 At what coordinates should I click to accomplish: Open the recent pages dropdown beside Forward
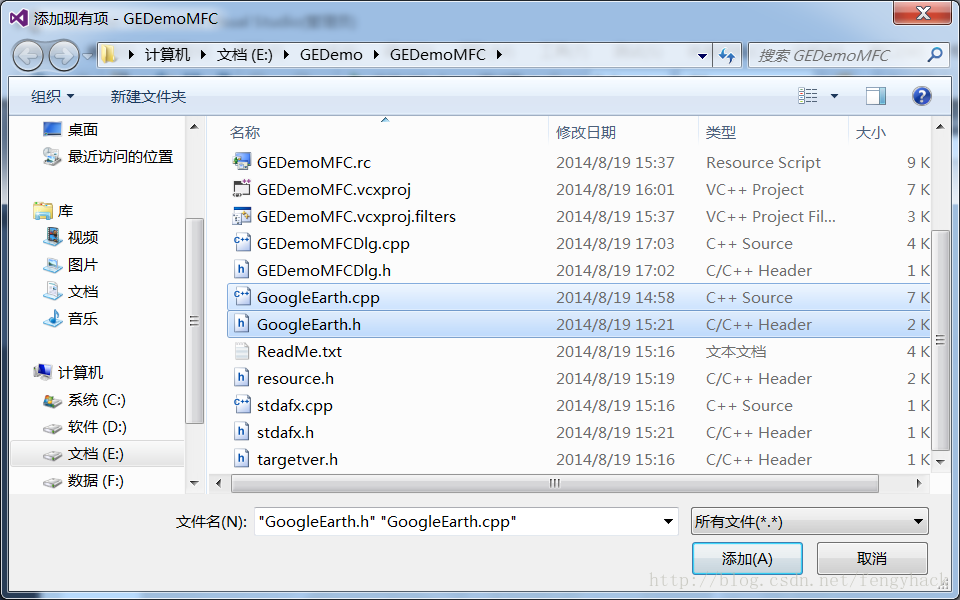click(x=88, y=56)
